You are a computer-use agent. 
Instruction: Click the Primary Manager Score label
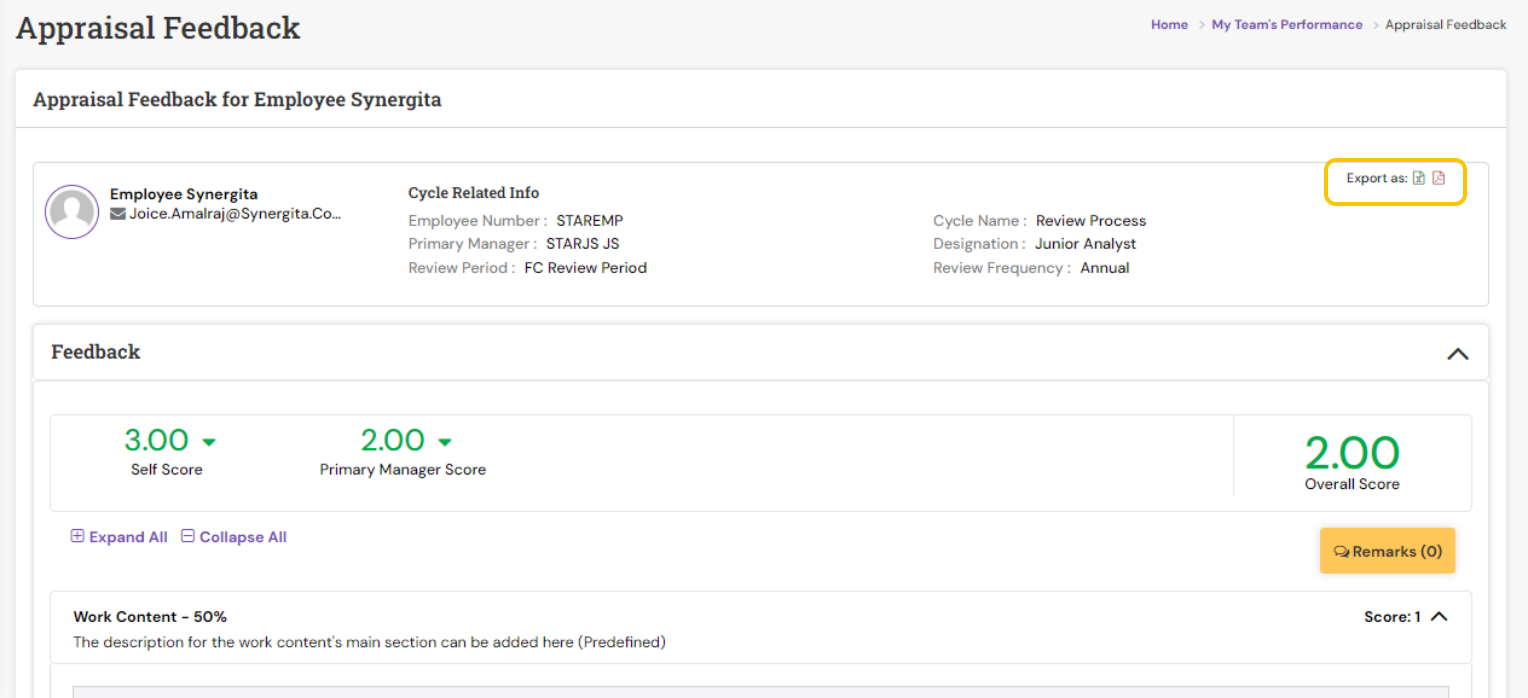tap(403, 469)
